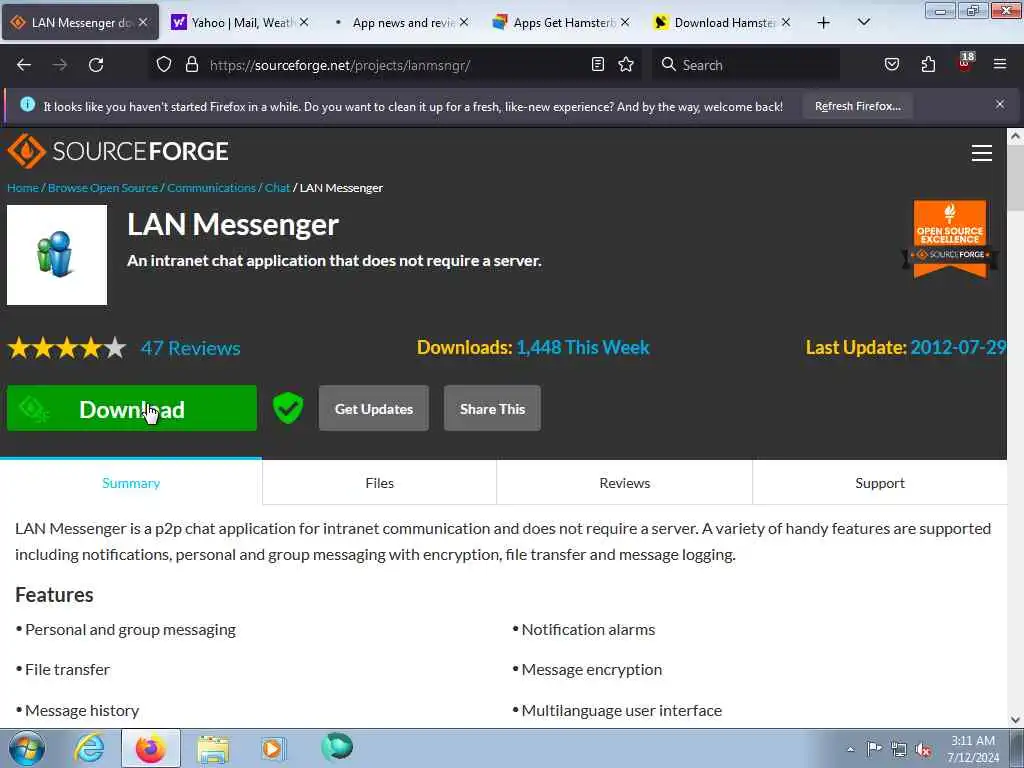Click the Chat breadcrumb link
The image size is (1024, 768).
pyautogui.click(x=277, y=188)
